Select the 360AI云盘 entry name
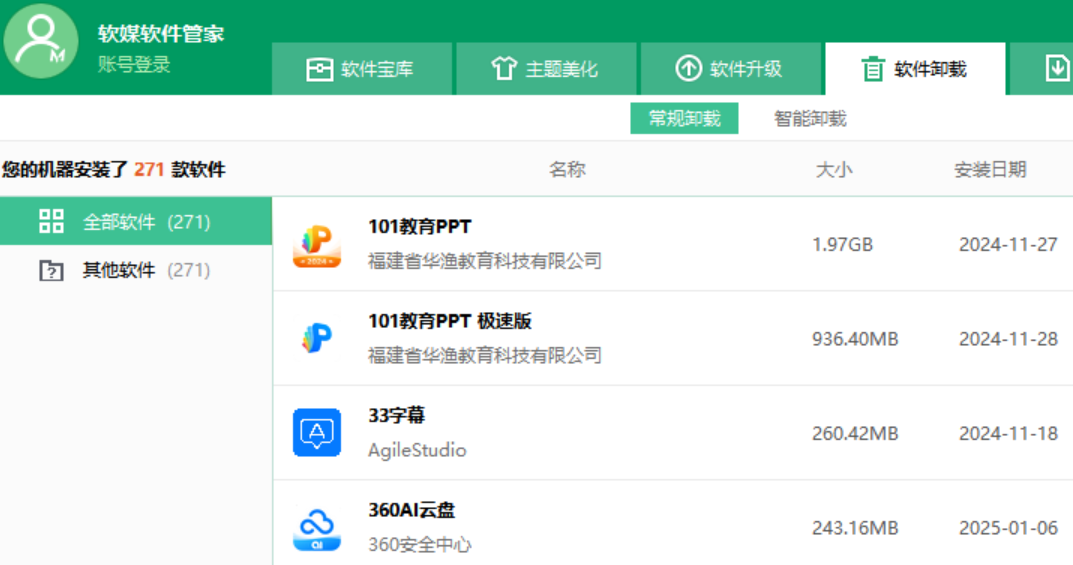The width and height of the screenshot is (1073, 565). [x=411, y=510]
